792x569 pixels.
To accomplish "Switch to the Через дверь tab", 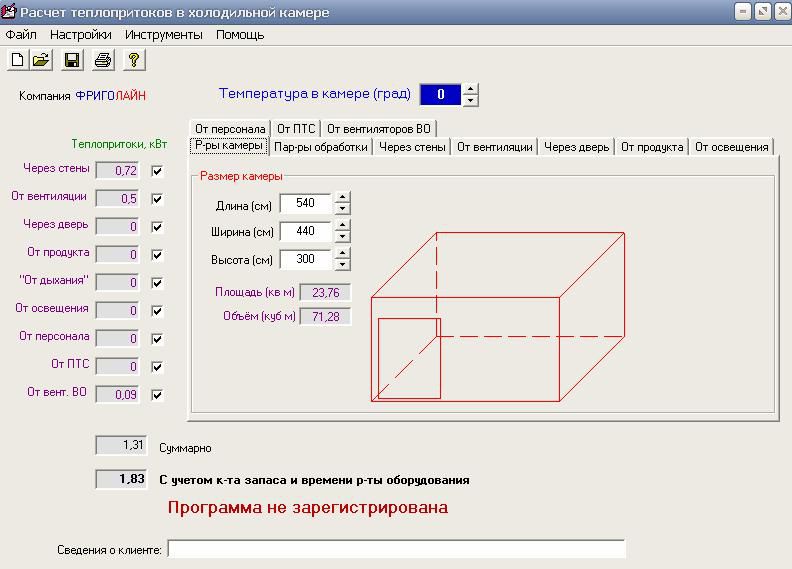I will (x=576, y=147).
